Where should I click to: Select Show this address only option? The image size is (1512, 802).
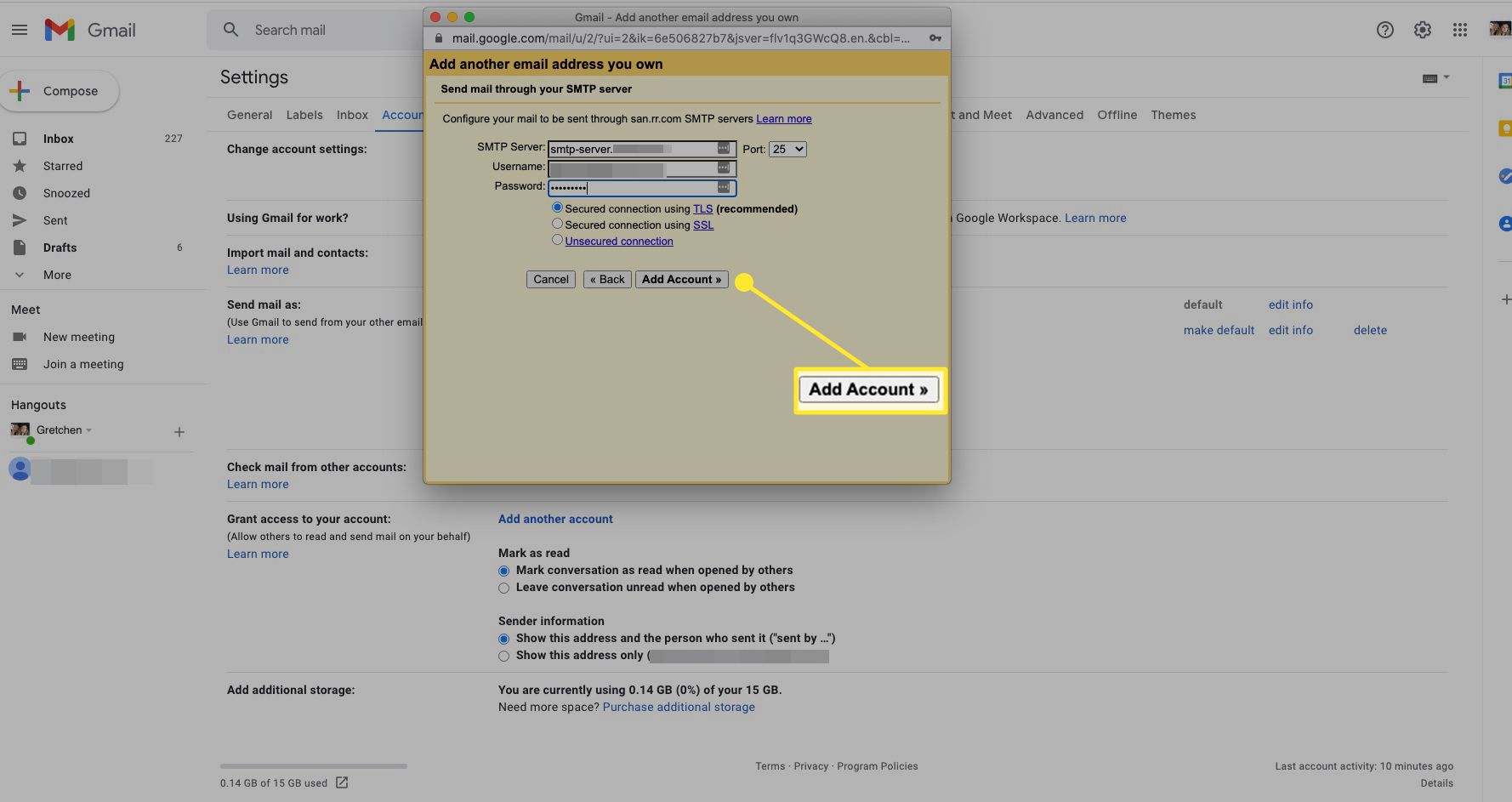click(503, 656)
